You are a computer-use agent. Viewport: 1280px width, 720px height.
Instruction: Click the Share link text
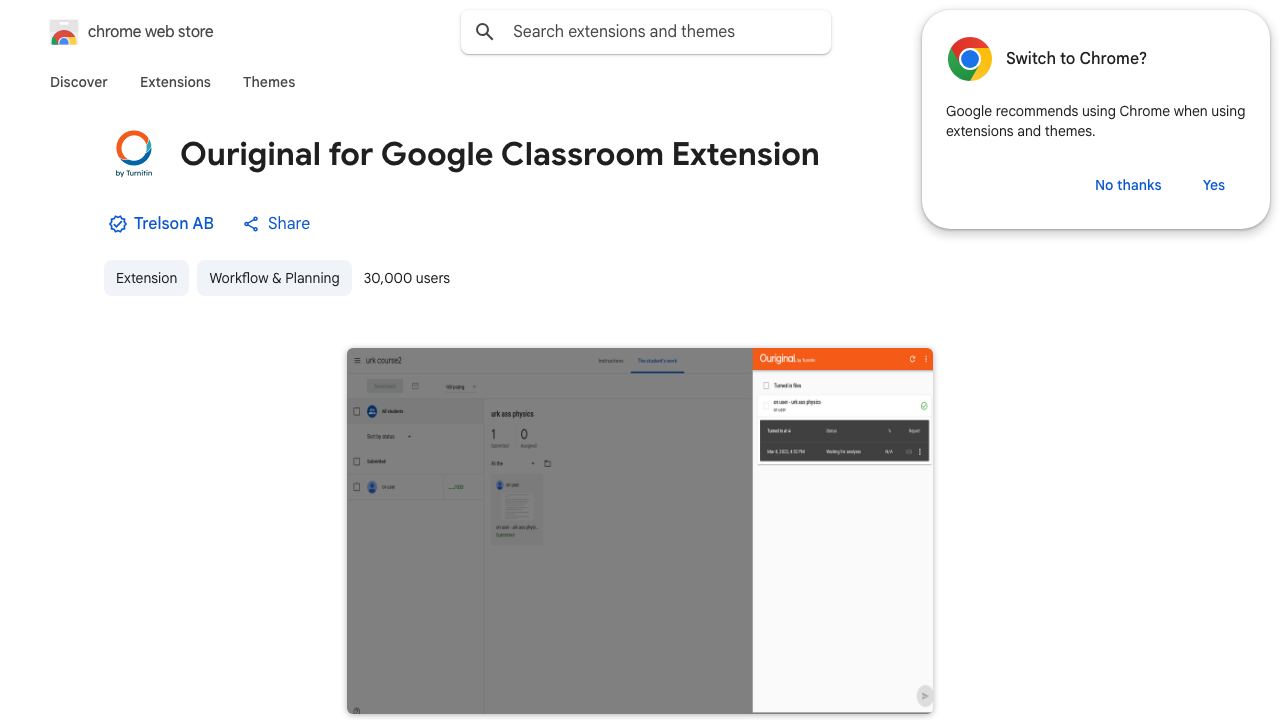click(289, 223)
